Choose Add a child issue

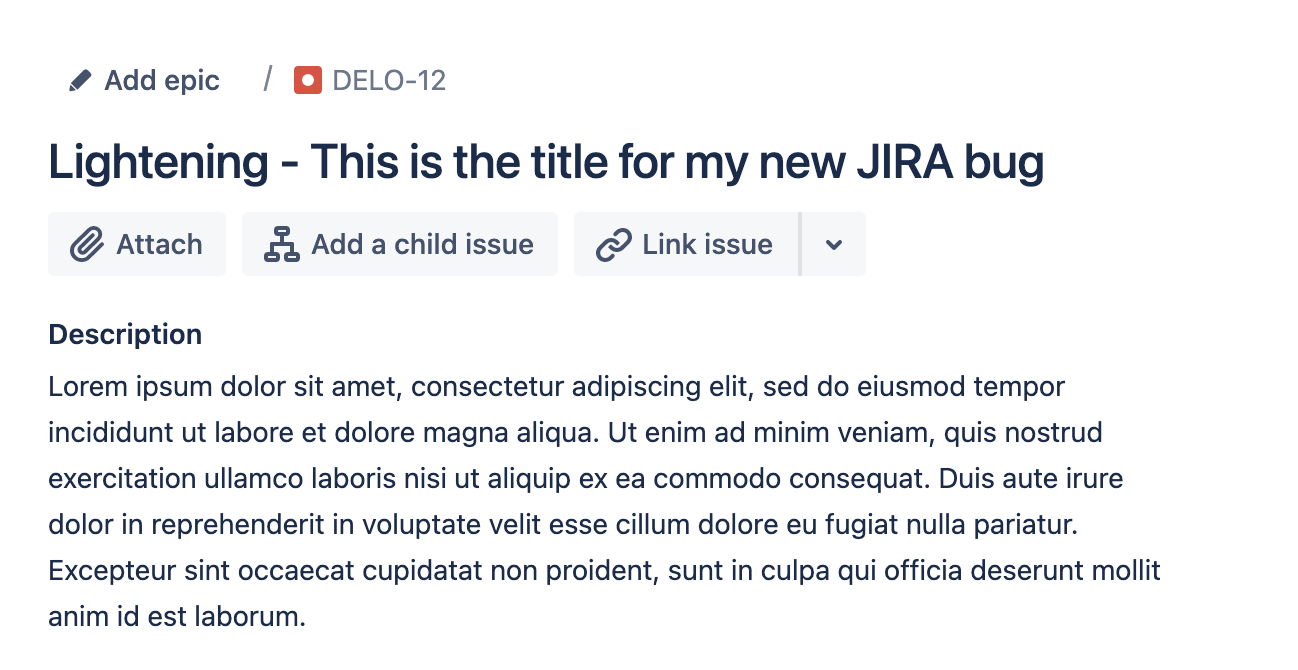[x=400, y=244]
